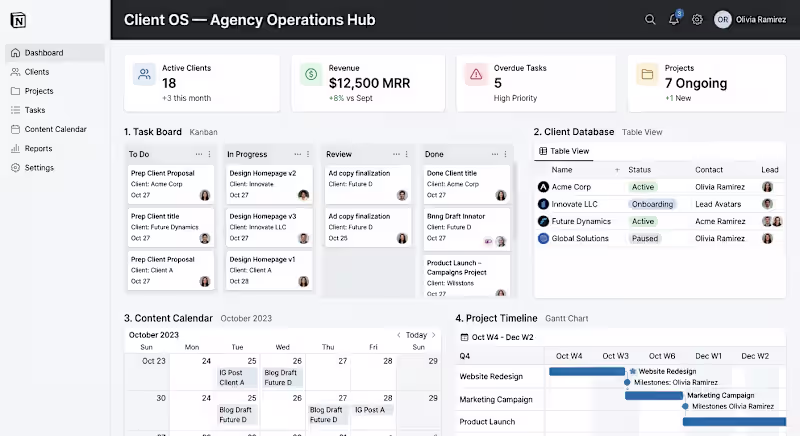Screen dimensions: 800x436
Task: Open Blog Draft event on the 26th
Action: coord(281,377)
